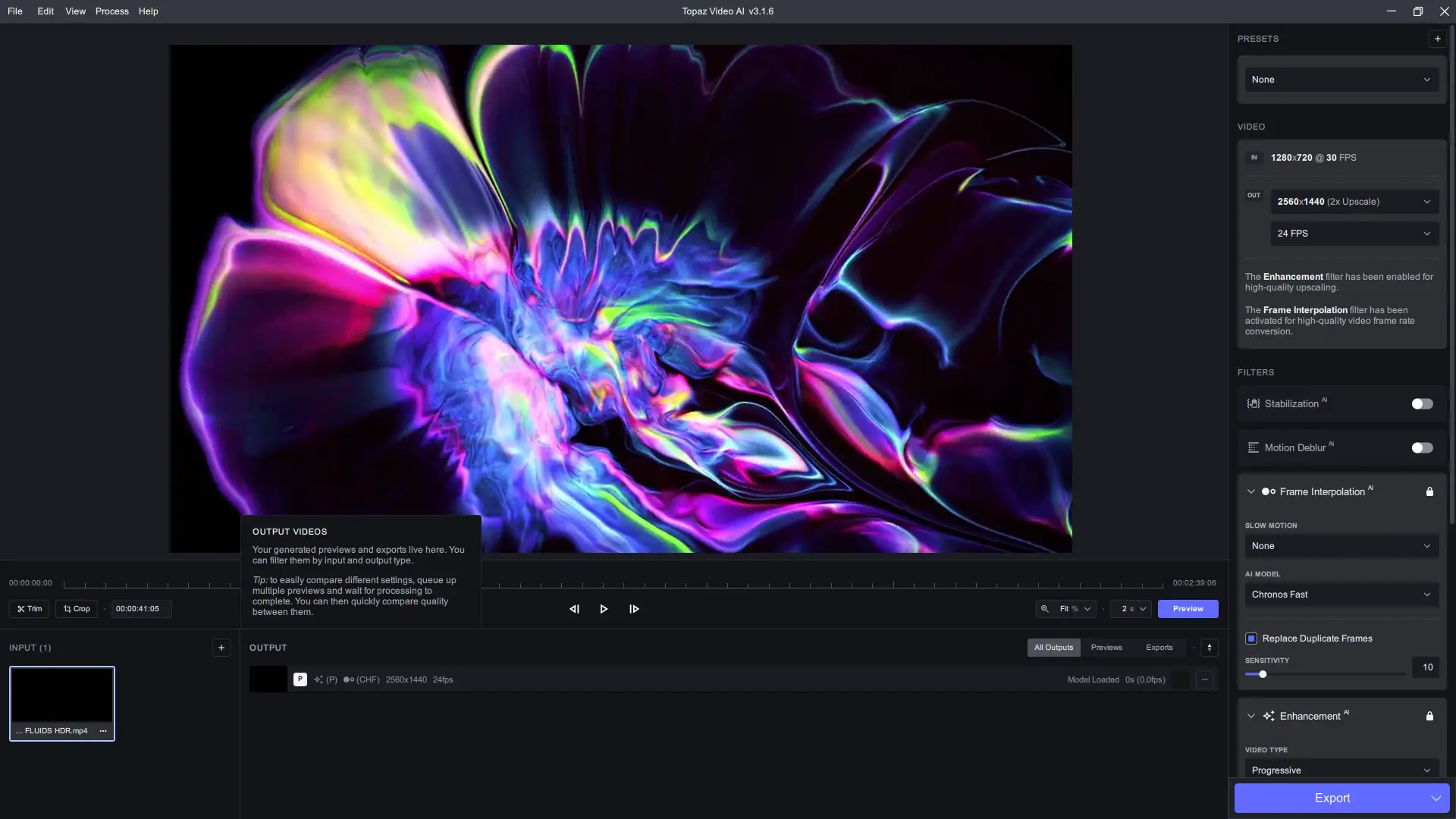Image resolution: width=1456 pixels, height=819 pixels.
Task: Click the Trim button
Action: click(x=30, y=609)
